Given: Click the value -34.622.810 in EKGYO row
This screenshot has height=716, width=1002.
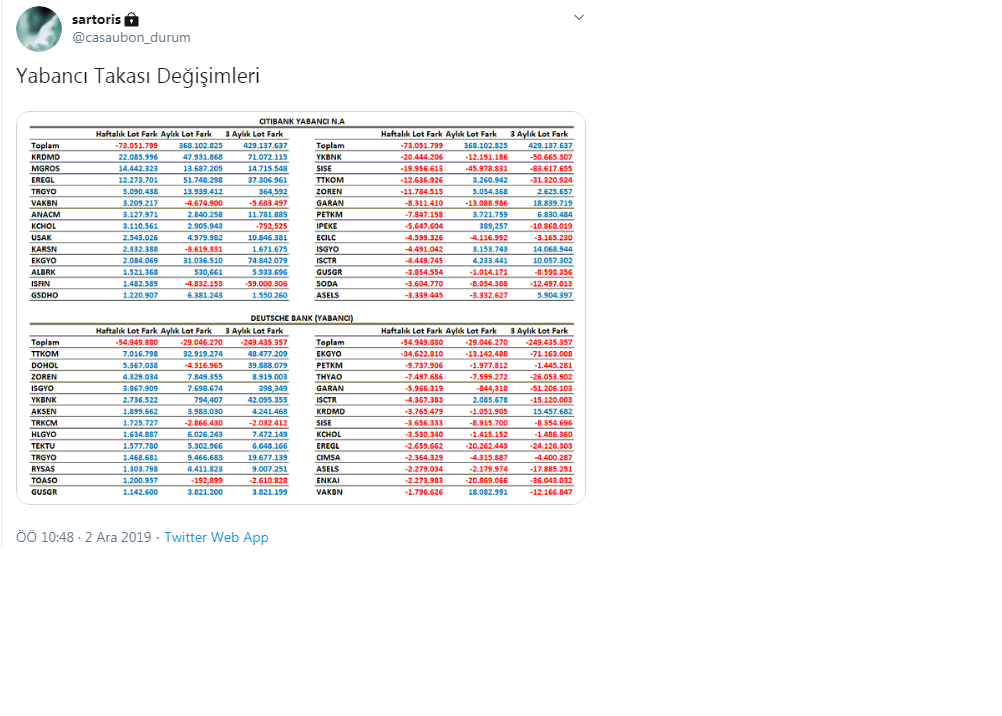Looking at the screenshot, I should click(422, 354).
